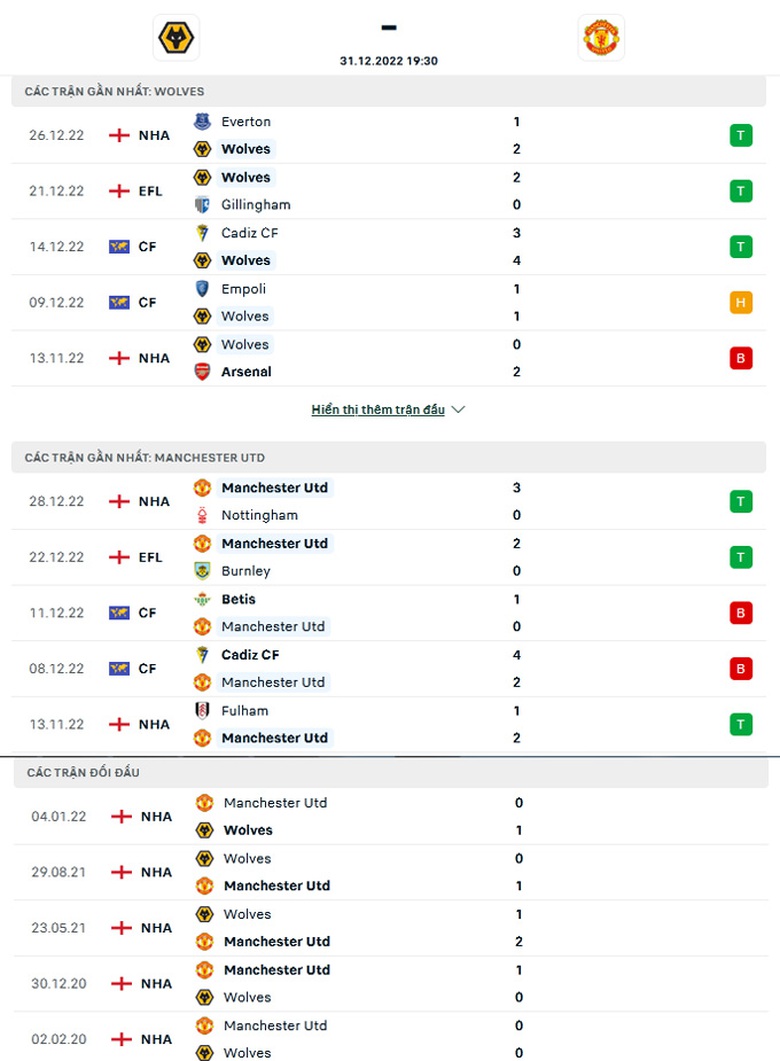Click the Fulham team badge
Image resolution: width=780 pixels, height=1061 pixels.
[202, 711]
